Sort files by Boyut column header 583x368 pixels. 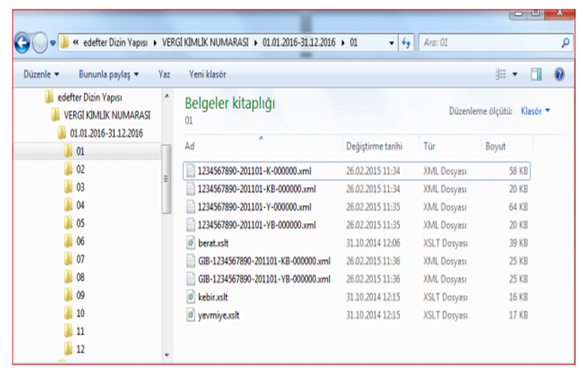click(495, 146)
